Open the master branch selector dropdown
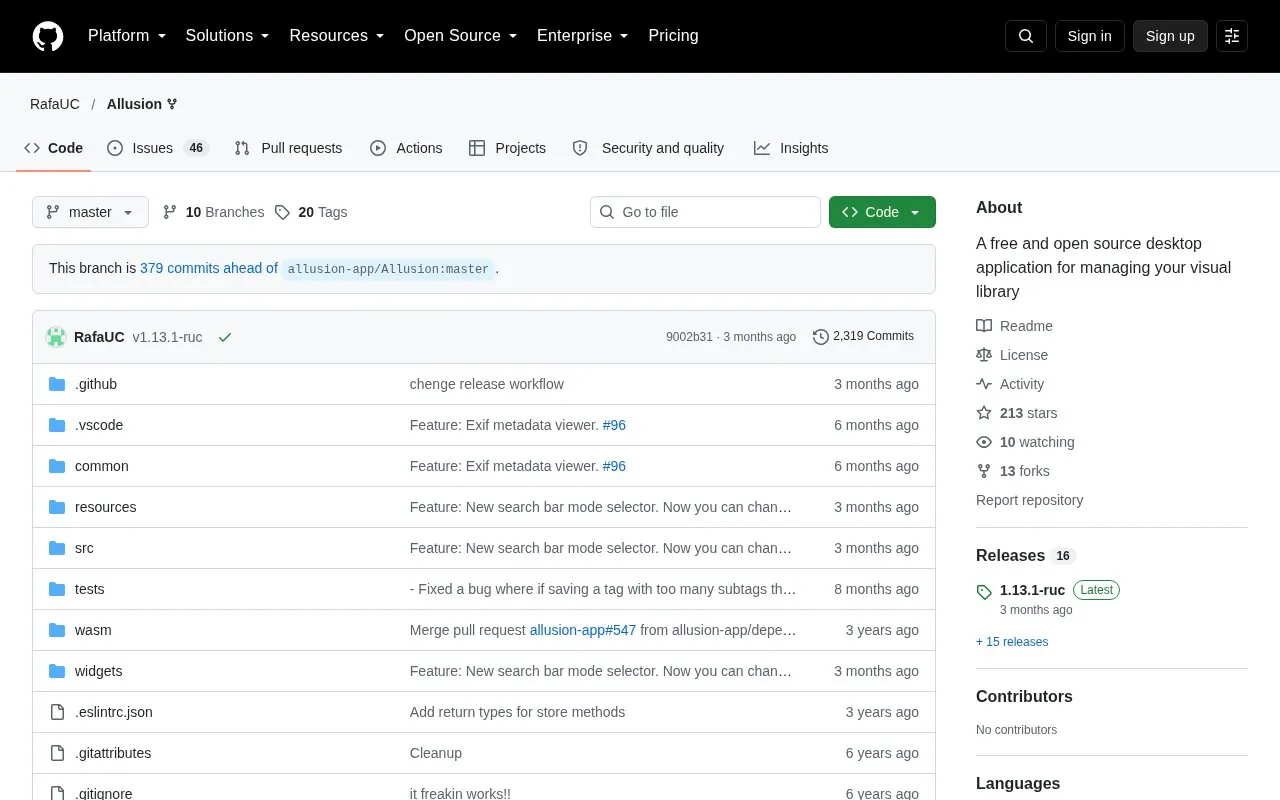The height and width of the screenshot is (800, 1280). pyautogui.click(x=90, y=212)
